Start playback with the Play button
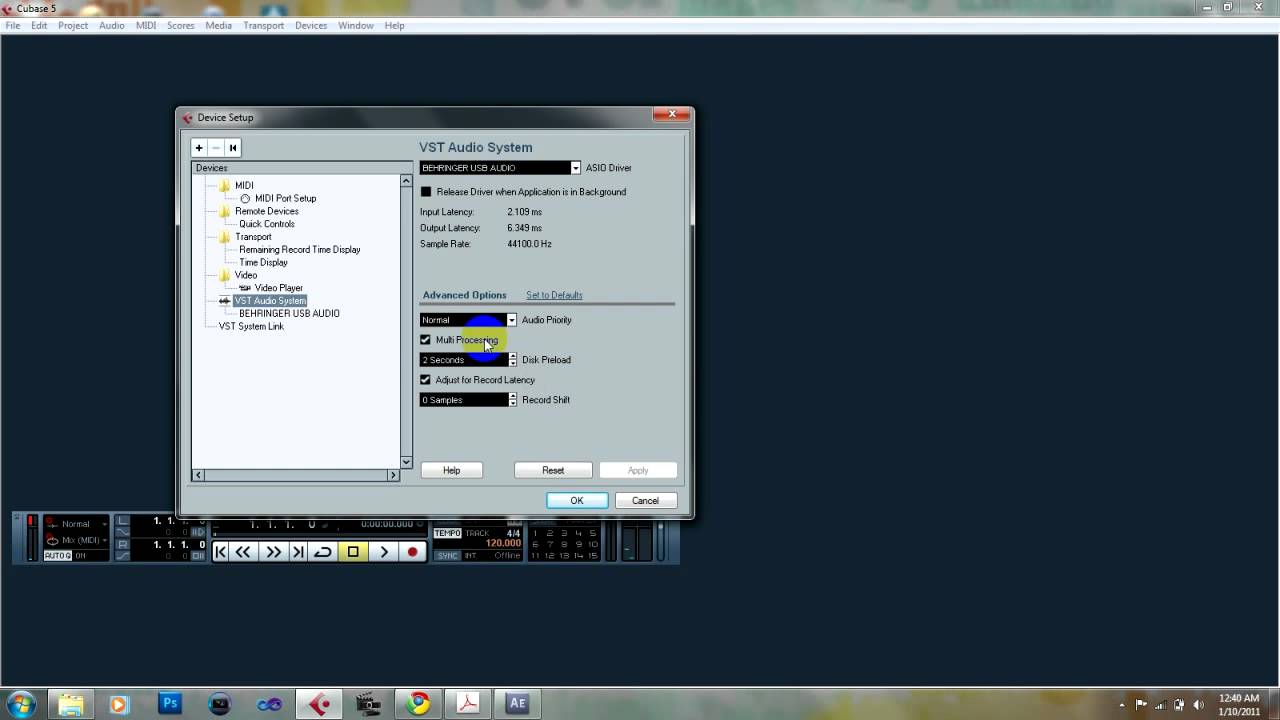This screenshot has width=1280, height=720. [x=384, y=552]
